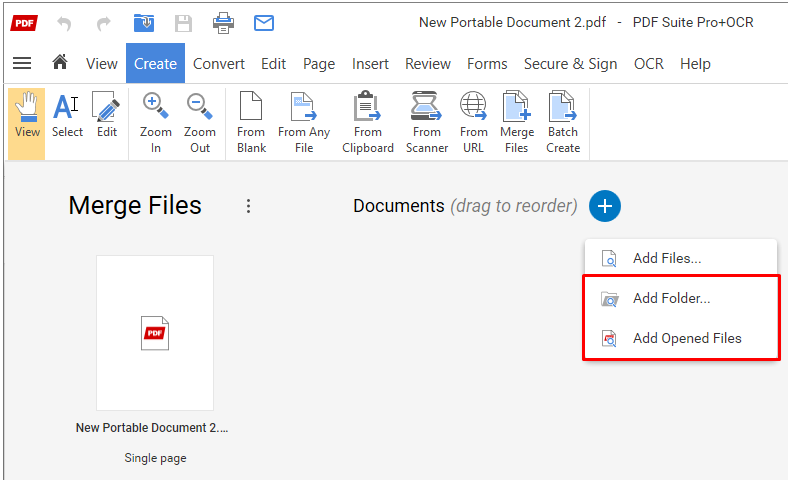Click the 'Single page' label
788x480 pixels.
coord(155,458)
